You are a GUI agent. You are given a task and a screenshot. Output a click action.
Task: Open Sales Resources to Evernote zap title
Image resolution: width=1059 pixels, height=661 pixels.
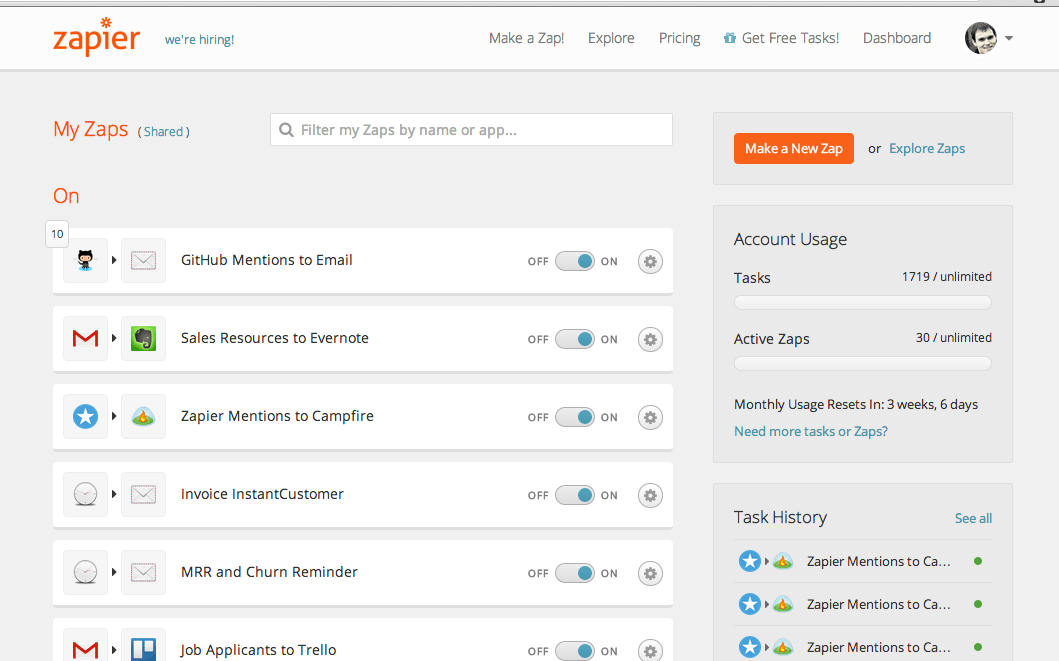(x=275, y=338)
